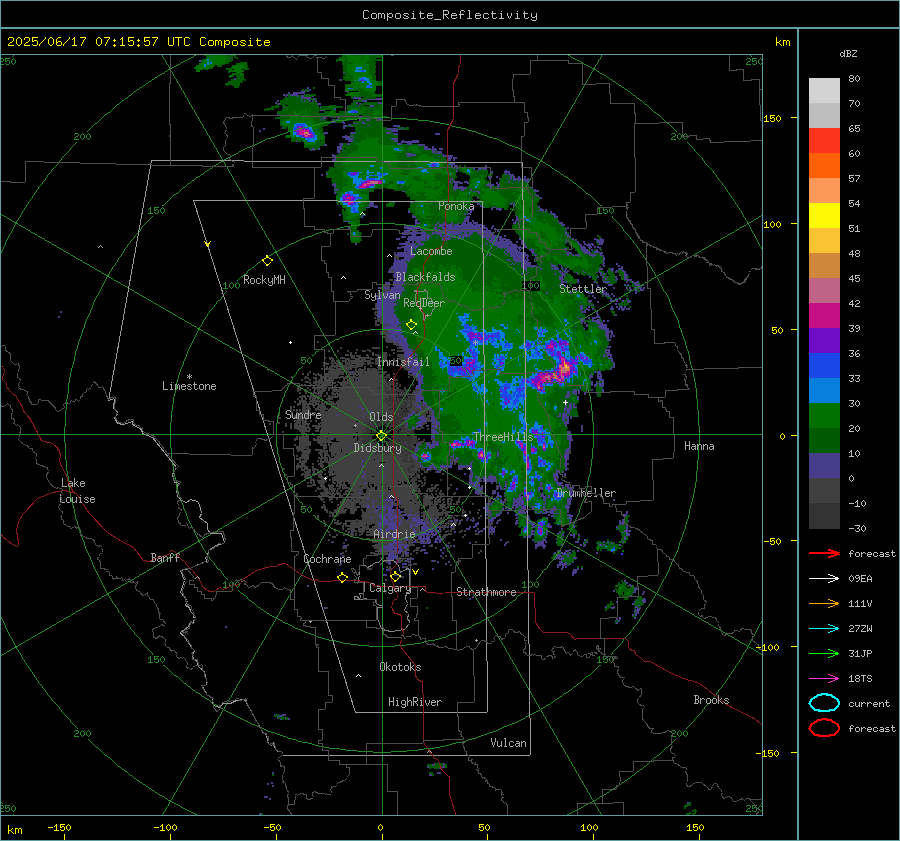Click the Olds label
The height and width of the screenshot is (841, 900).
381,417
